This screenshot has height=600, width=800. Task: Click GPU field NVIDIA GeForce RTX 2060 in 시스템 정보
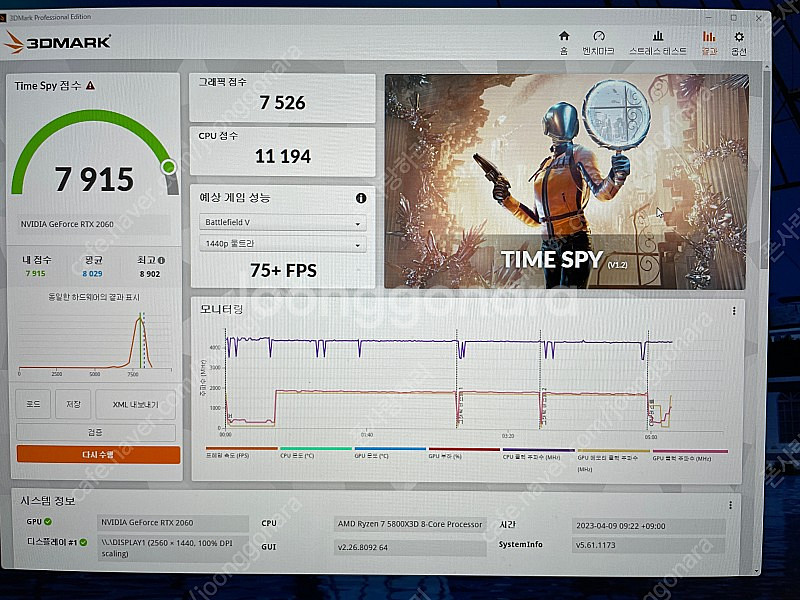[172, 522]
